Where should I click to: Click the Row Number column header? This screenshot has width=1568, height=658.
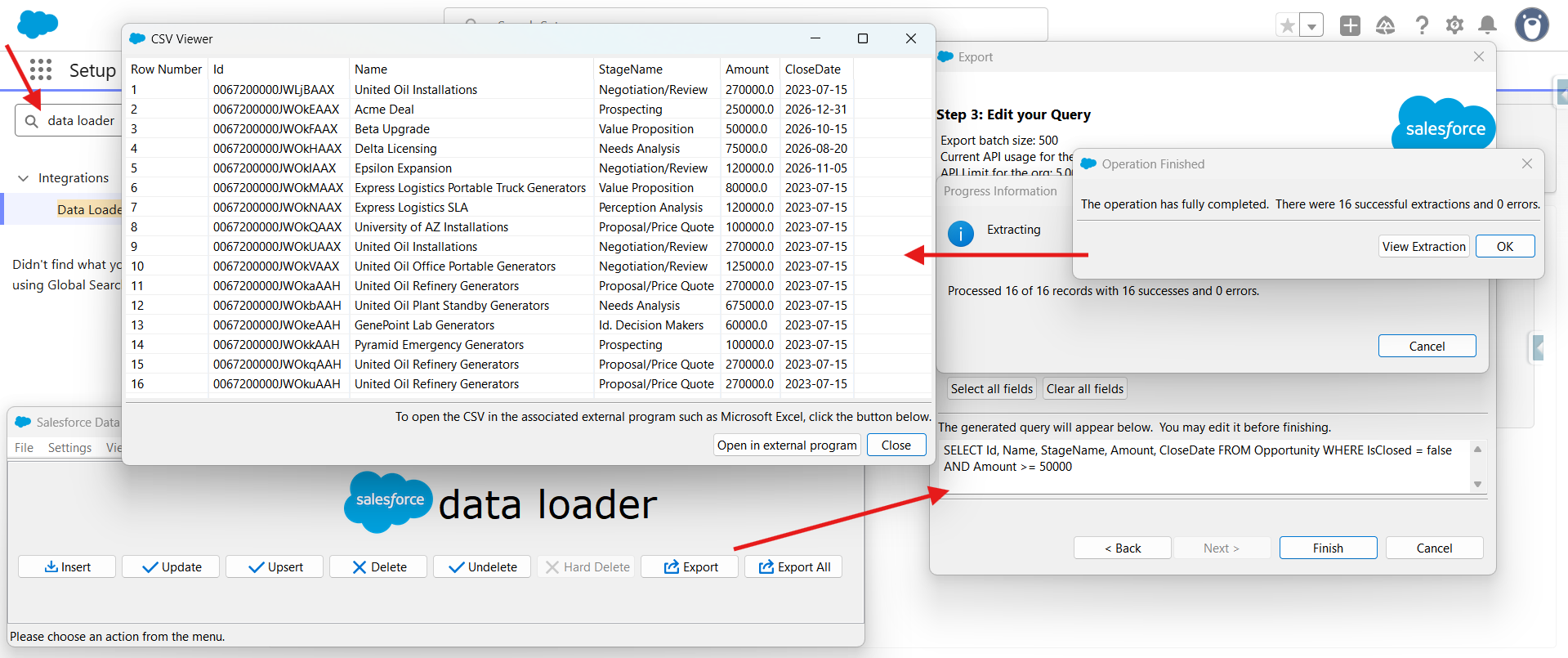click(167, 69)
